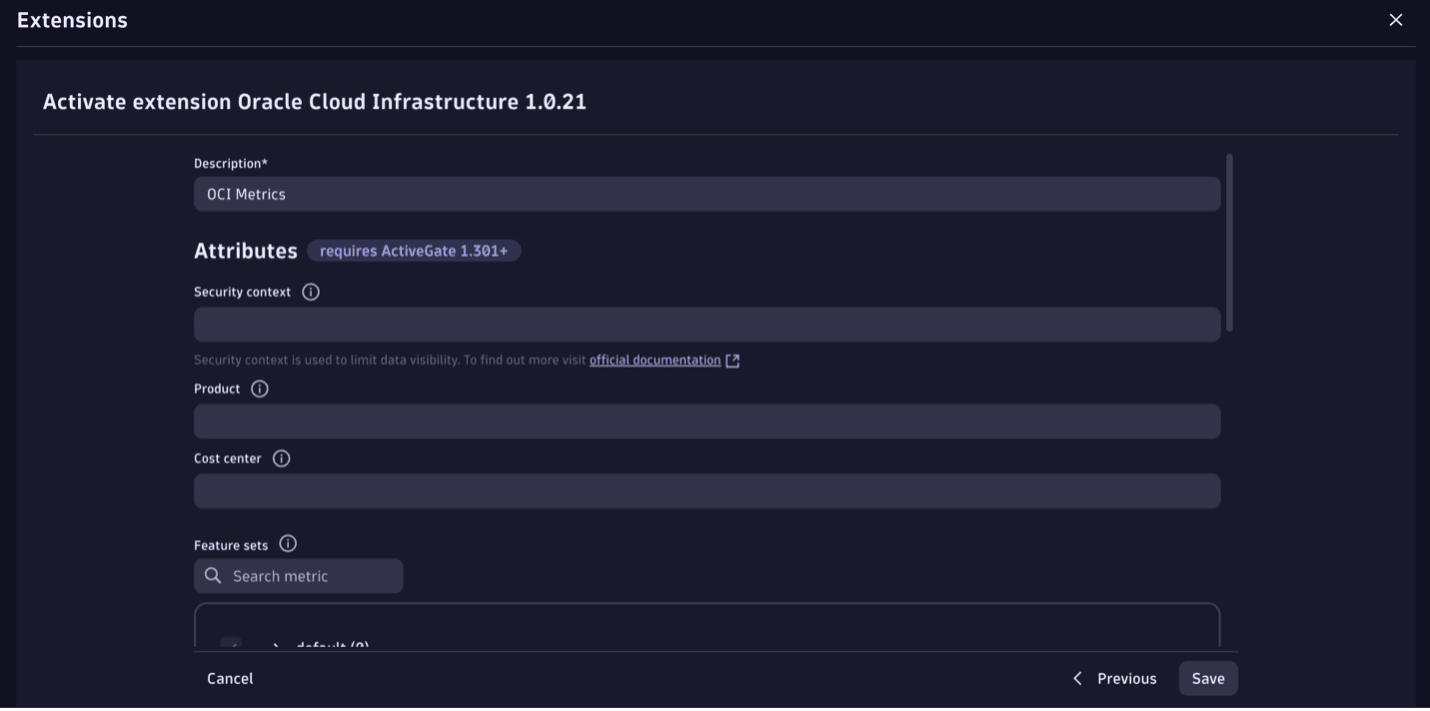Viewport: 1430px width, 711px height.
Task: Go back with the Previous button
Action: pos(1115,678)
